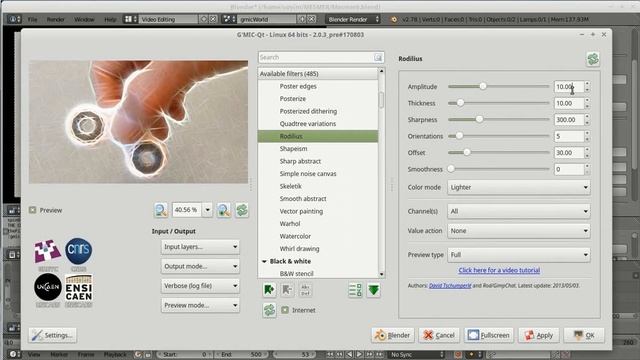Open the Input layers dropdown

[x=200, y=247]
